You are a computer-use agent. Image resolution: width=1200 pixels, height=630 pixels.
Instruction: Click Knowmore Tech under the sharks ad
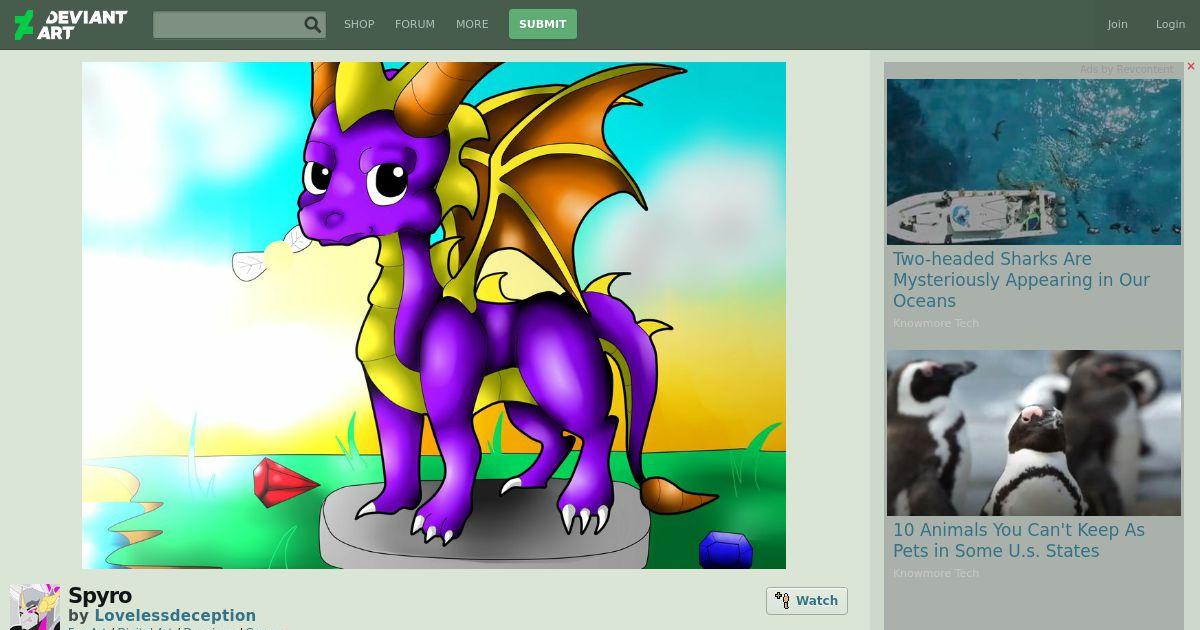pyautogui.click(x=936, y=323)
